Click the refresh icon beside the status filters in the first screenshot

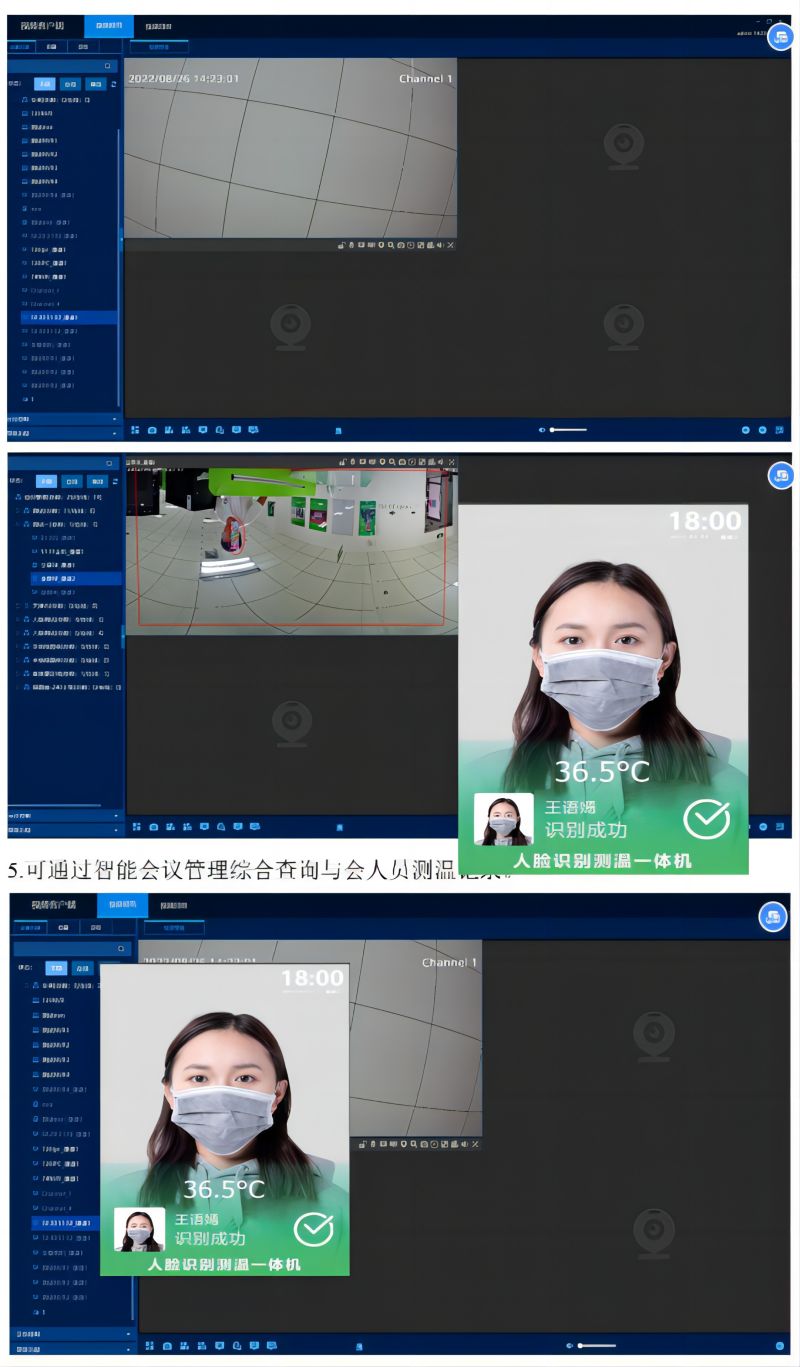[x=113, y=84]
